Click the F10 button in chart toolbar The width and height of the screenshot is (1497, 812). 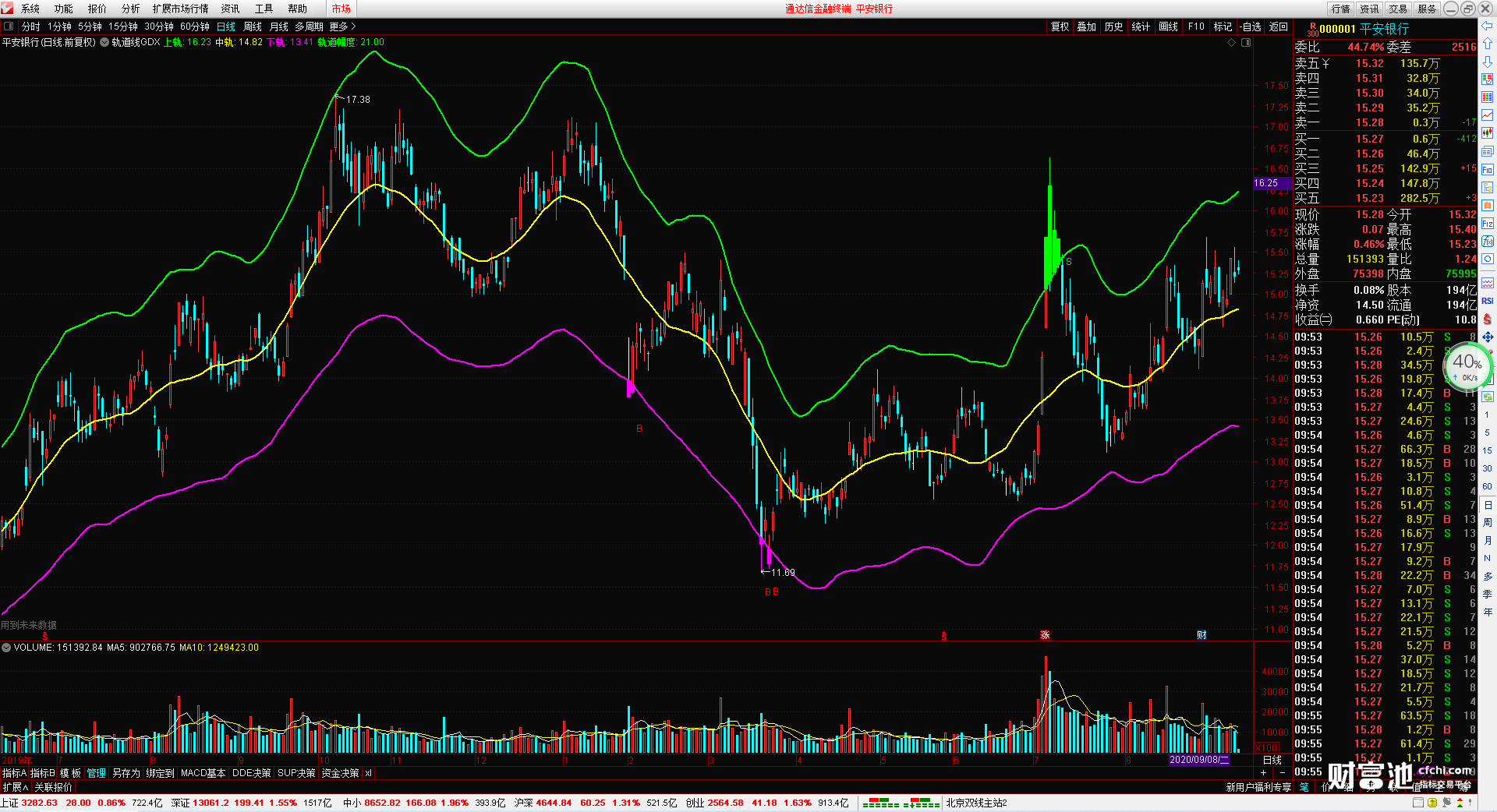coord(1196,26)
